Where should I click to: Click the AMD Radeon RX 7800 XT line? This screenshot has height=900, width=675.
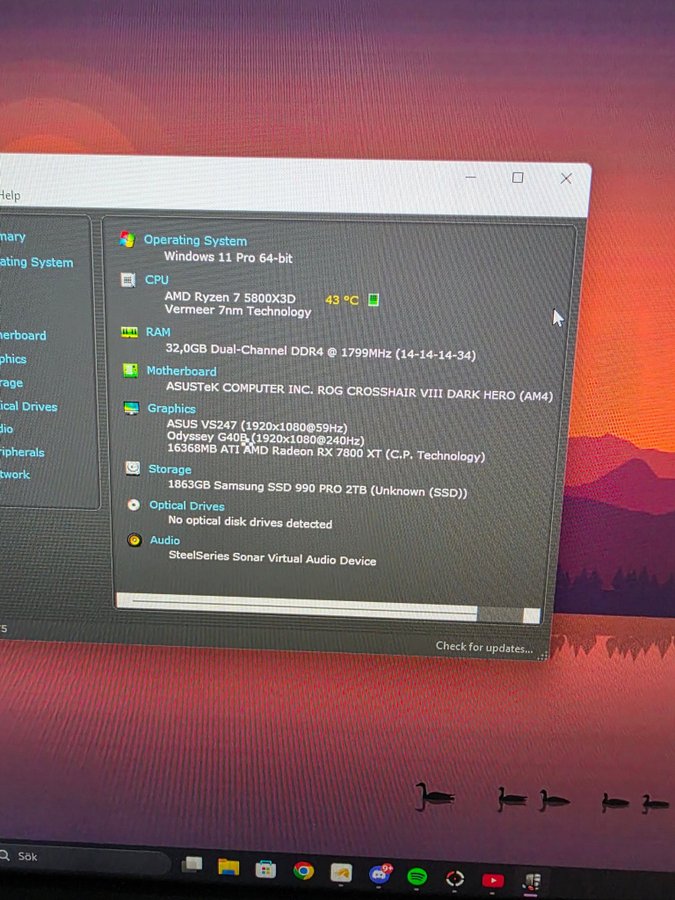[x=326, y=452]
